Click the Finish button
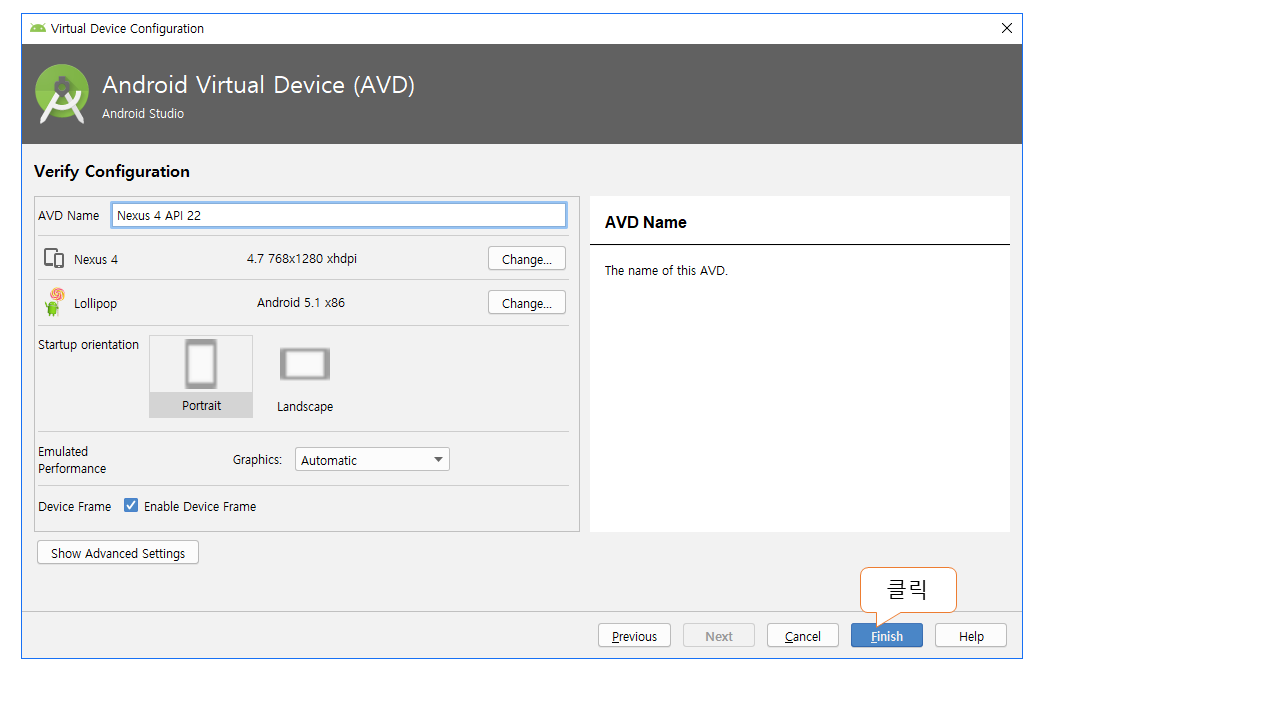The height and width of the screenshot is (720, 1280). point(887,636)
